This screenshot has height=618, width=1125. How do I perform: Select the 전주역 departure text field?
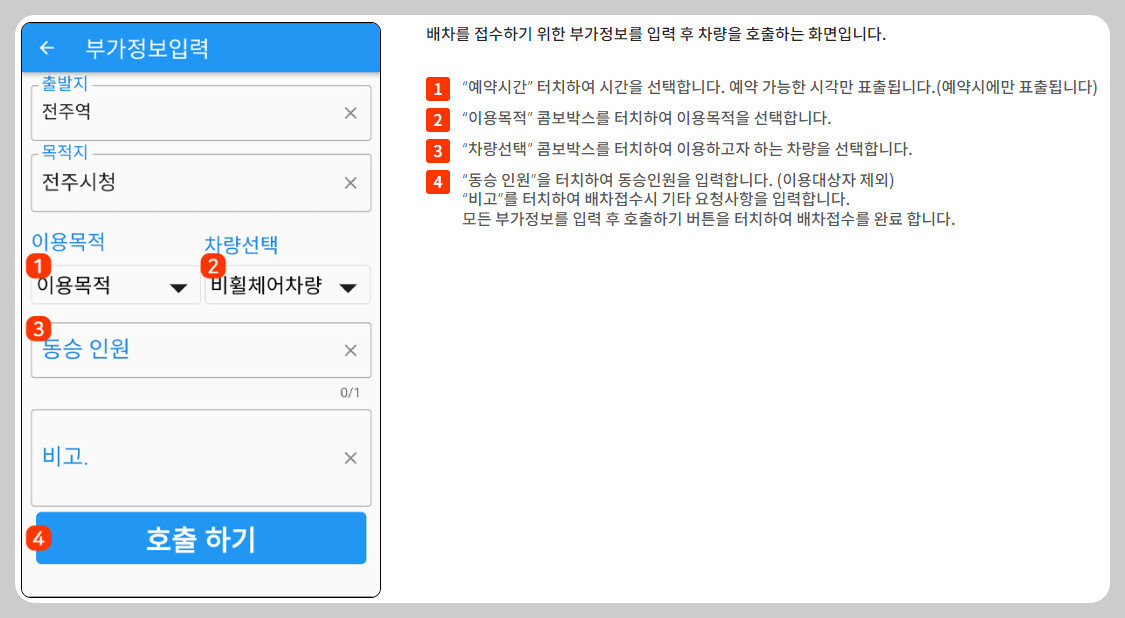(150, 114)
